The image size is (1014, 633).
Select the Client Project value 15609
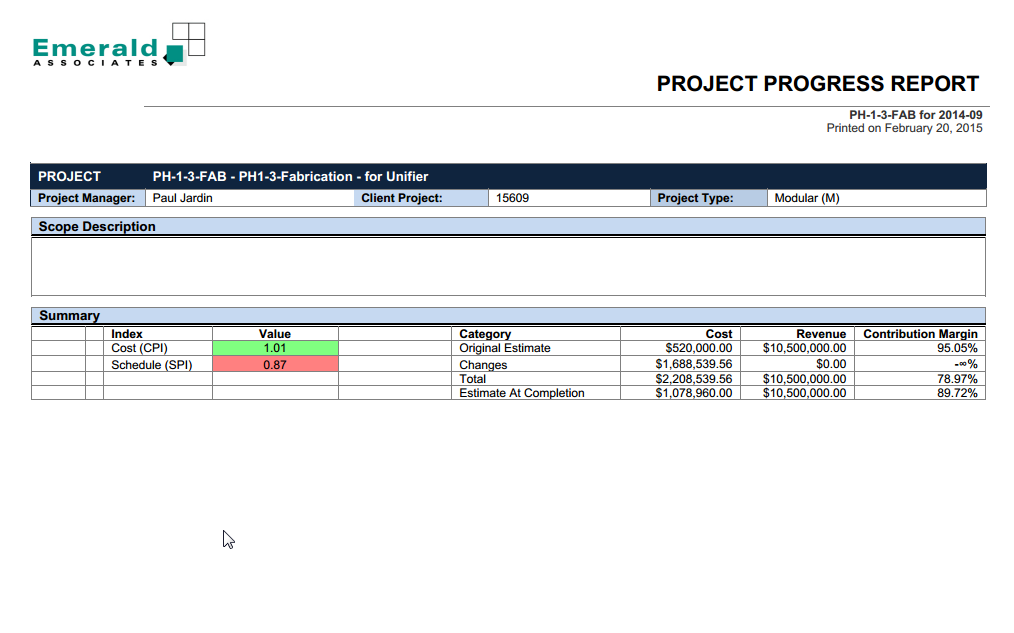tap(512, 198)
